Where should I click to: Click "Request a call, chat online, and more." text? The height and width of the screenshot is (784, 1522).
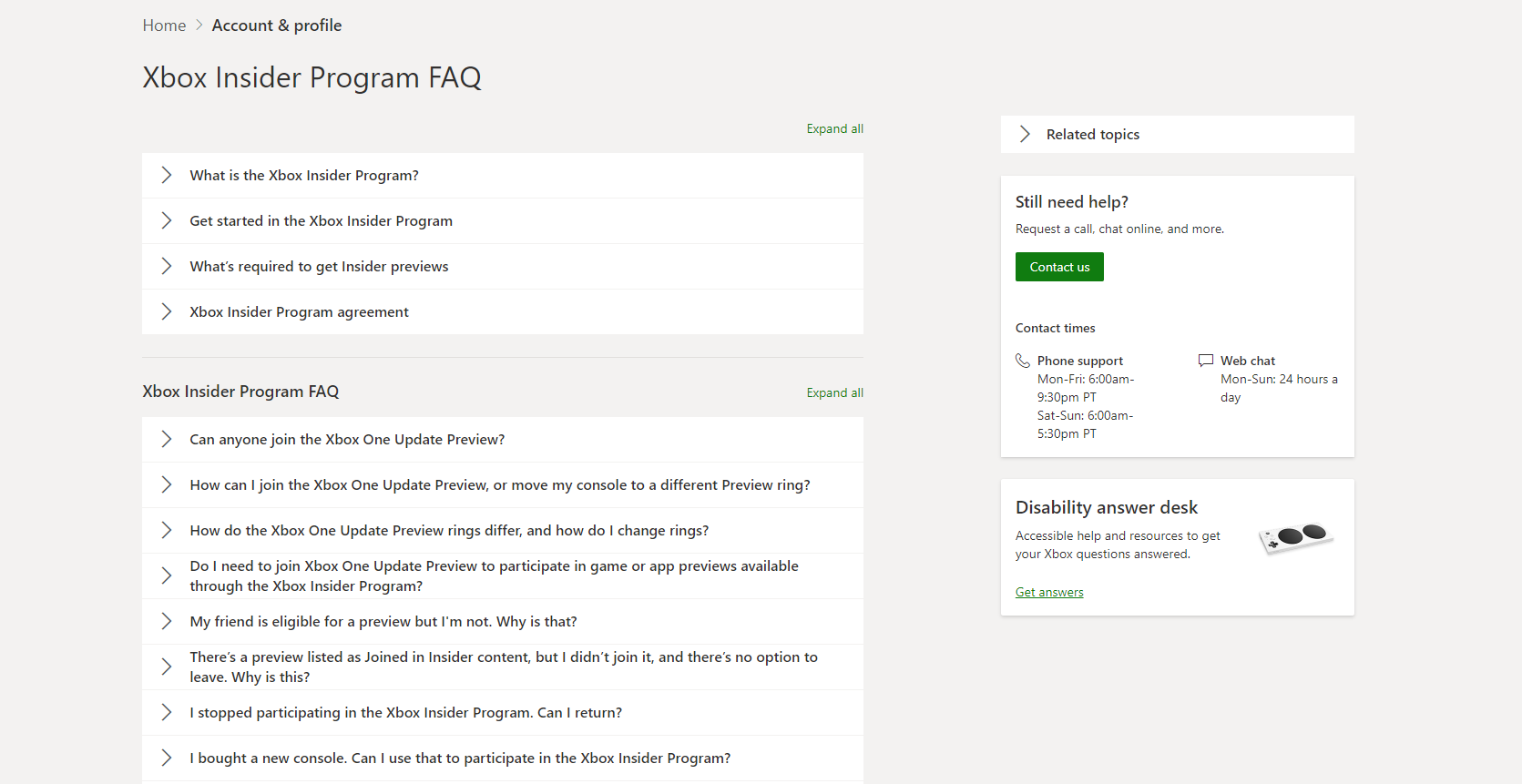1120,229
